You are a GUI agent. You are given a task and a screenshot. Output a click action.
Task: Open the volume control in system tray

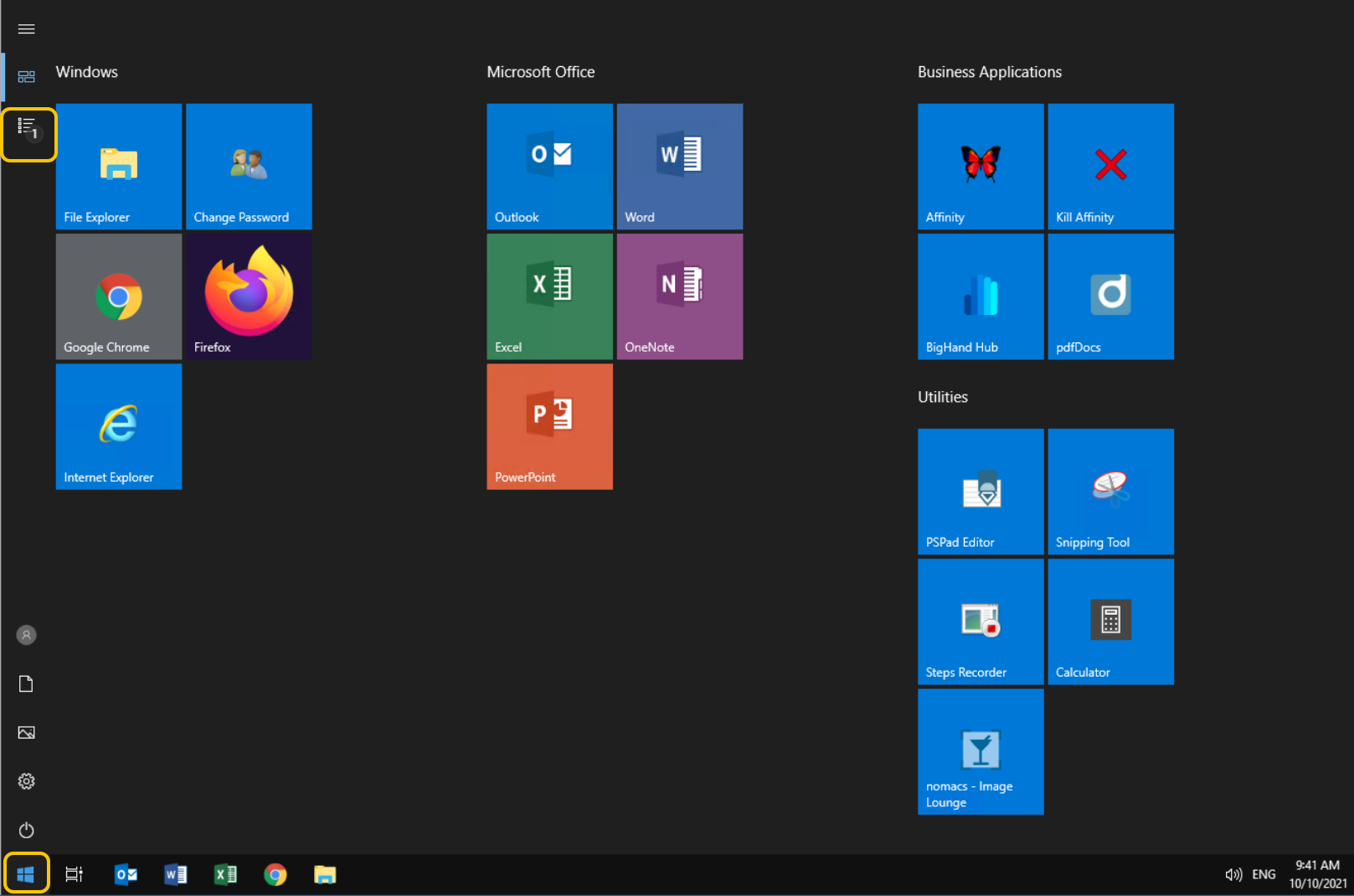(x=1233, y=875)
